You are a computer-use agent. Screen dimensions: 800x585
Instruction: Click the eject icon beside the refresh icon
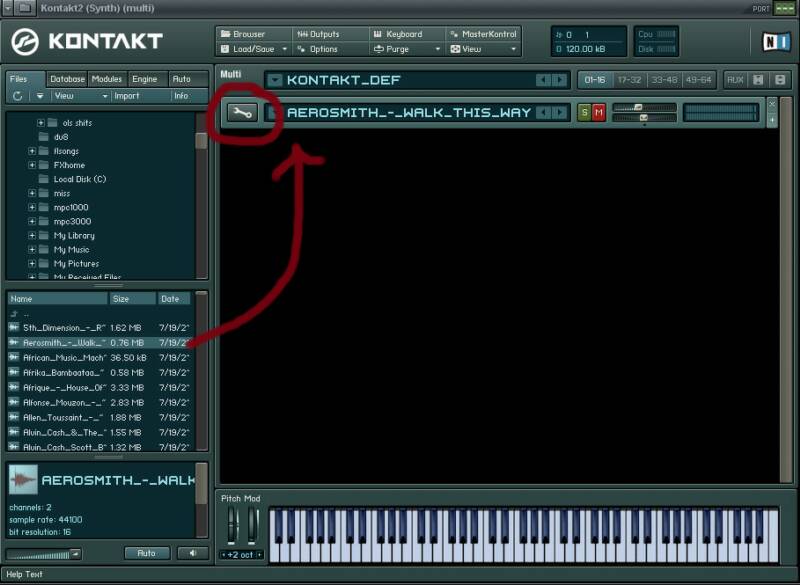click(40, 96)
